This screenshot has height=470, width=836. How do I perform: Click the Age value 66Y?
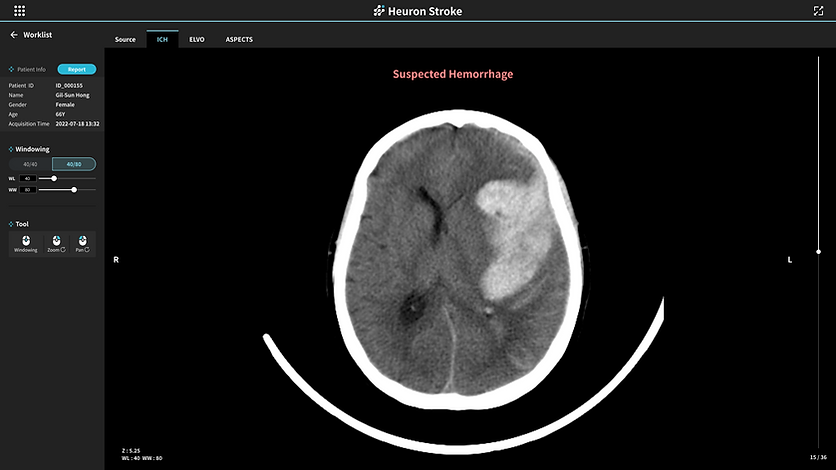60,114
